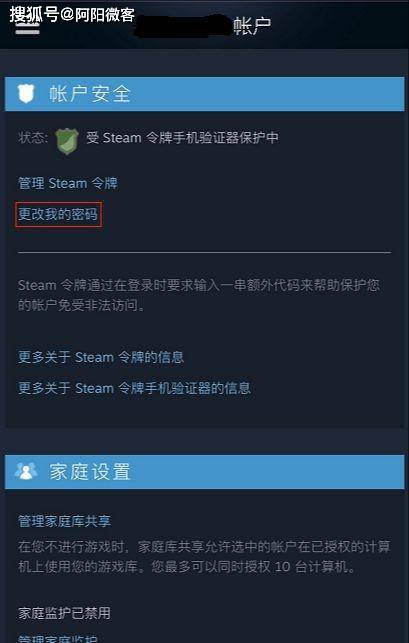This screenshot has height=643, width=409.
Task: Open the 管理 Steam 令牌 link
Action: pos(68,183)
